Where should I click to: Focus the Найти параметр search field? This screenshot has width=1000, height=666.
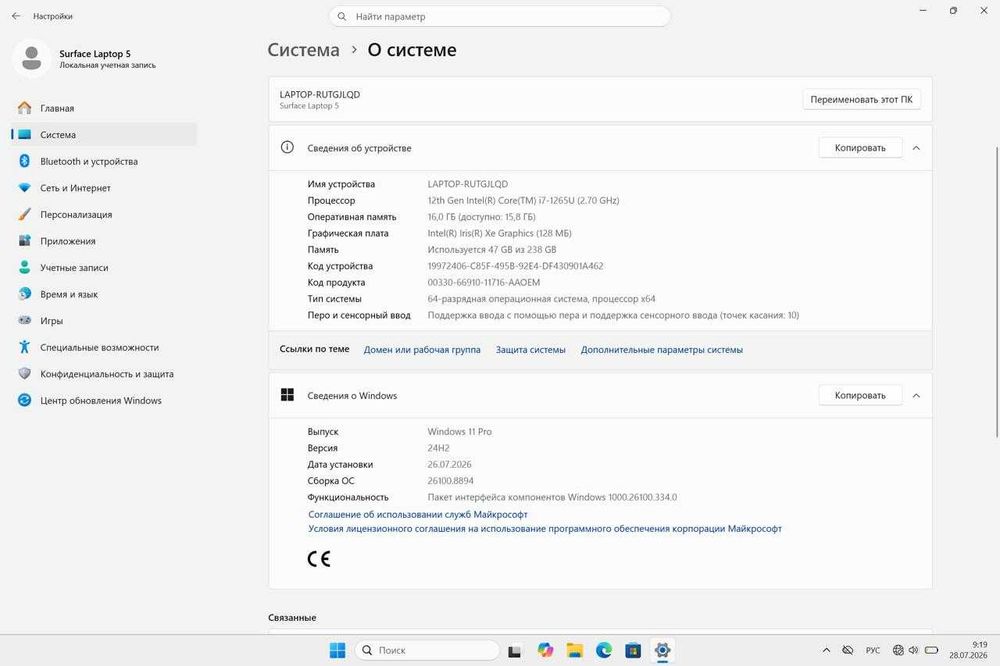[x=499, y=16]
